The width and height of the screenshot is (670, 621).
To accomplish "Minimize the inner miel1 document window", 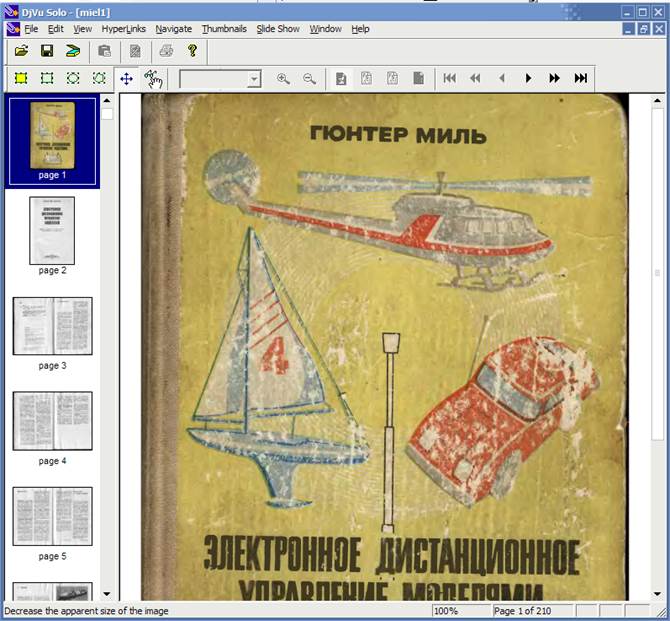I will (628, 29).
